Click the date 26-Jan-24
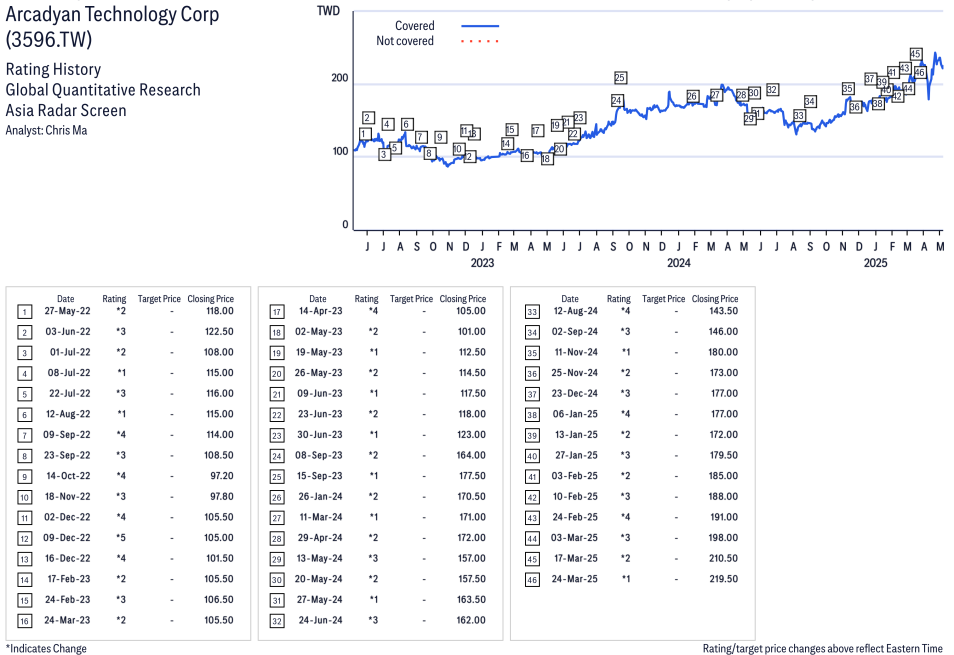954x655 pixels. [321, 497]
